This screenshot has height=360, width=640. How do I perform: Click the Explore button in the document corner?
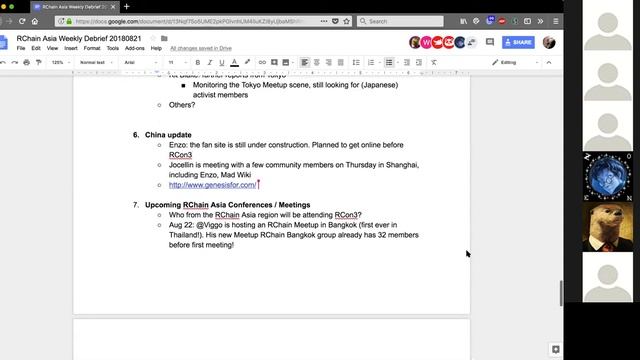[x=555, y=349]
